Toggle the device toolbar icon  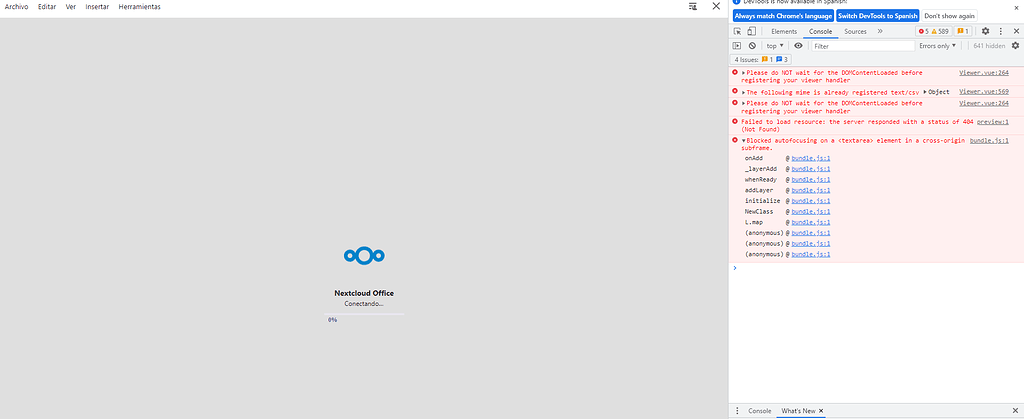point(752,31)
